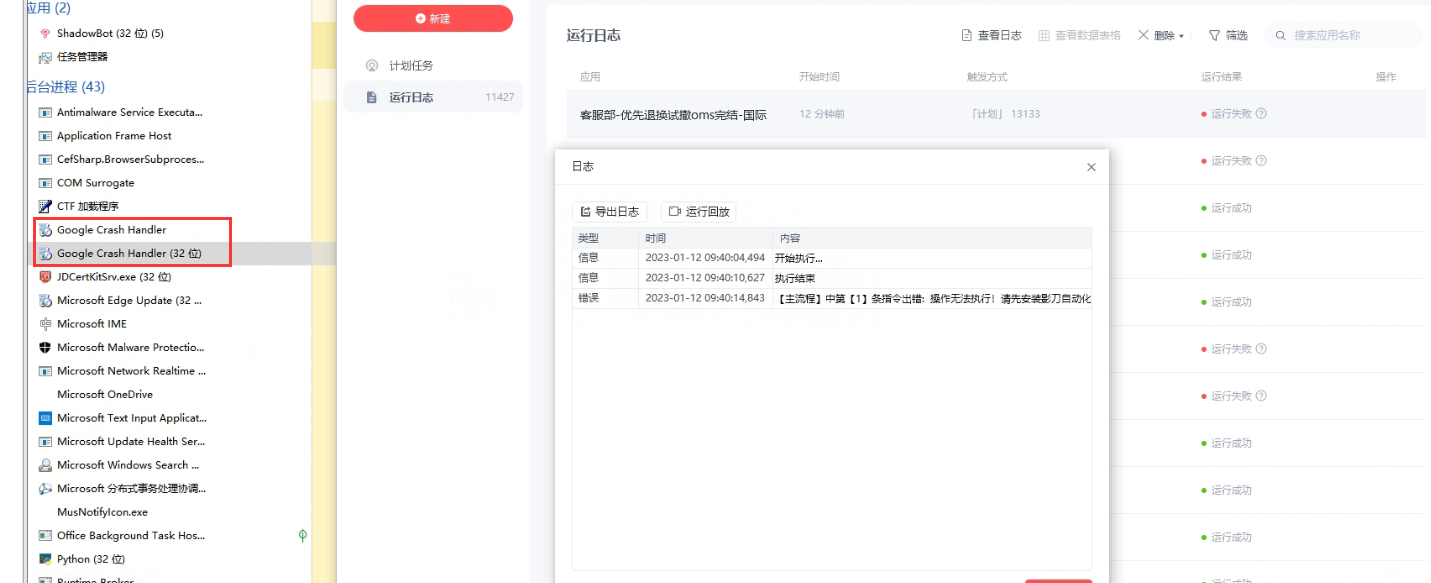Click the 触发方式 column header
The height and width of the screenshot is (583, 1431).
(x=987, y=77)
